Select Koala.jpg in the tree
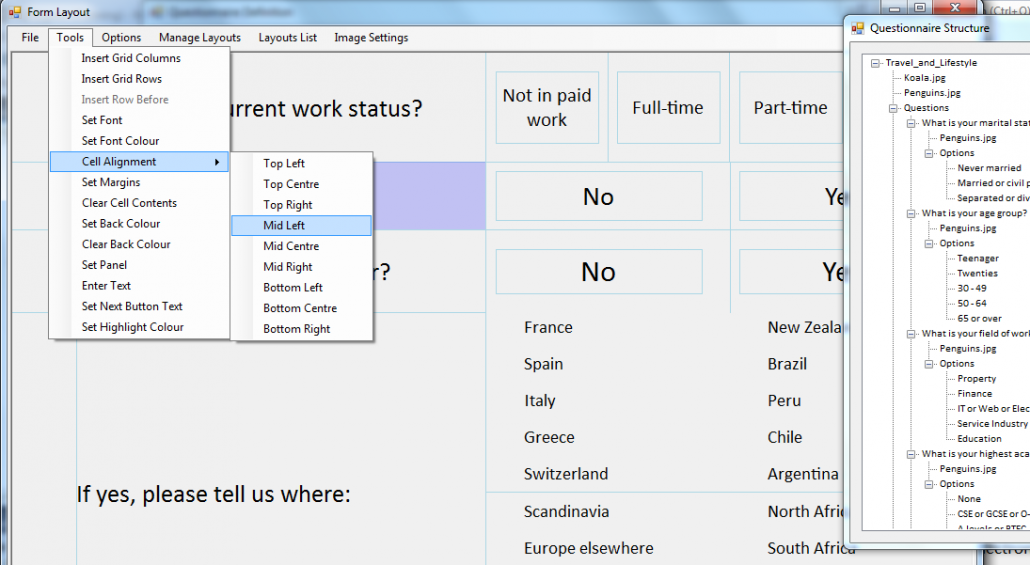The width and height of the screenshot is (1030, 565). 924,78
